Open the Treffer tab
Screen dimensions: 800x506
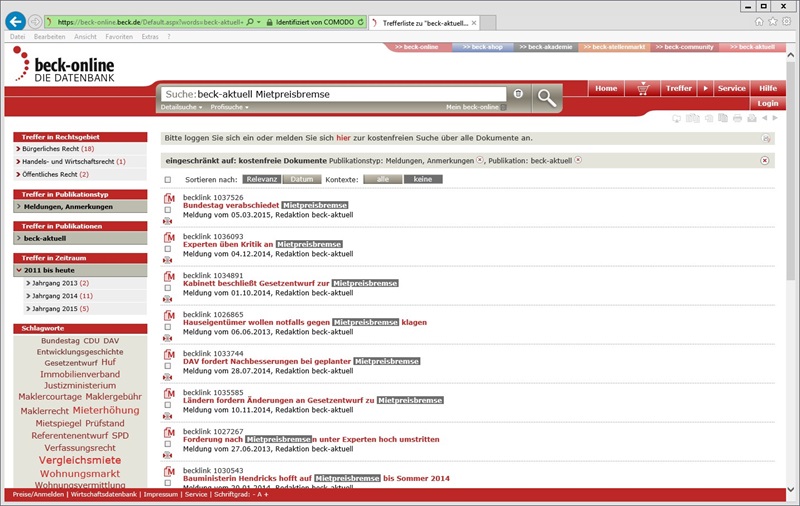coord(679,88)
